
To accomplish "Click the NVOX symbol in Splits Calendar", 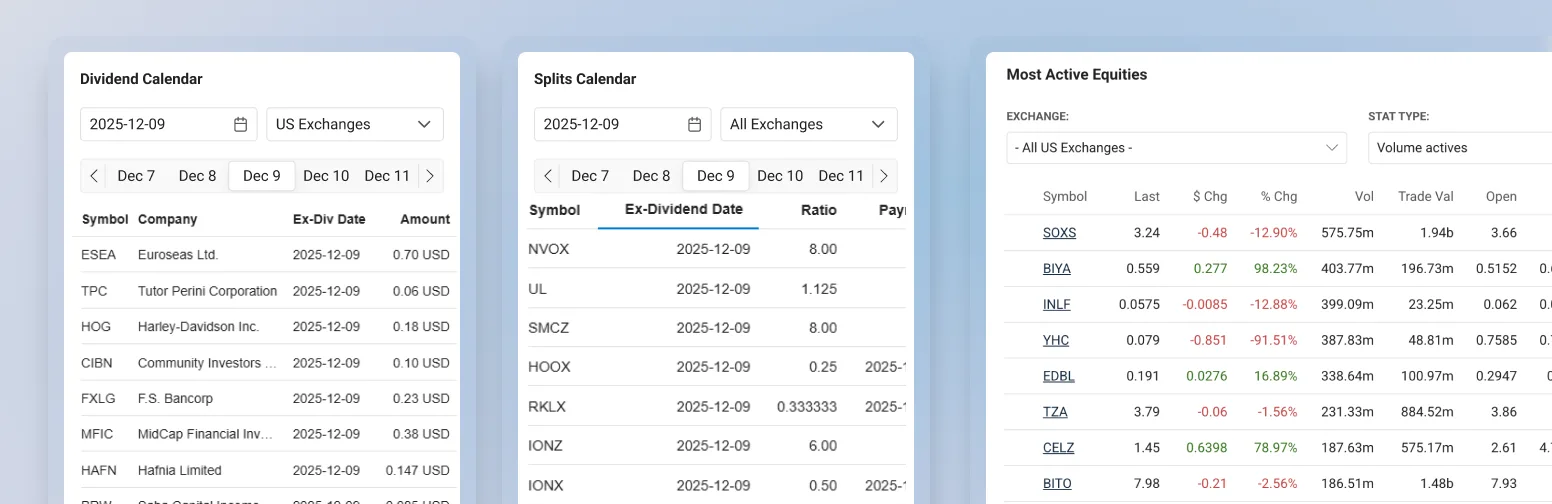I will click(x=549, y=249).
